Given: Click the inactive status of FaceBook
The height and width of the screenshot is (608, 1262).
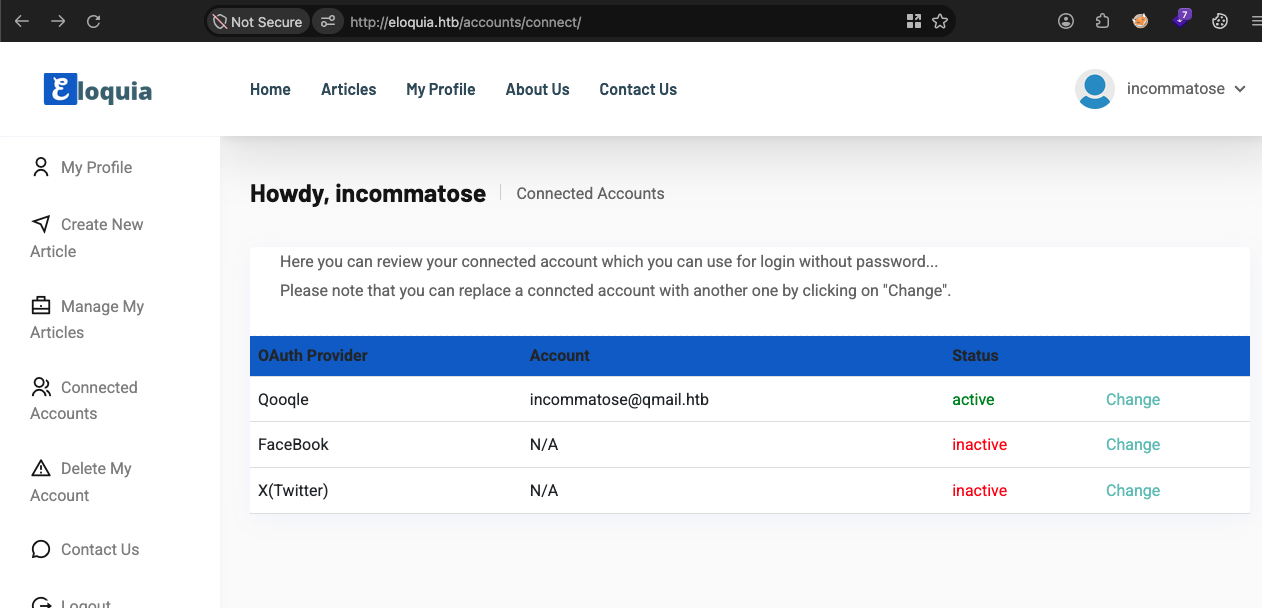Looking at the screenshot, I should 979,444.
